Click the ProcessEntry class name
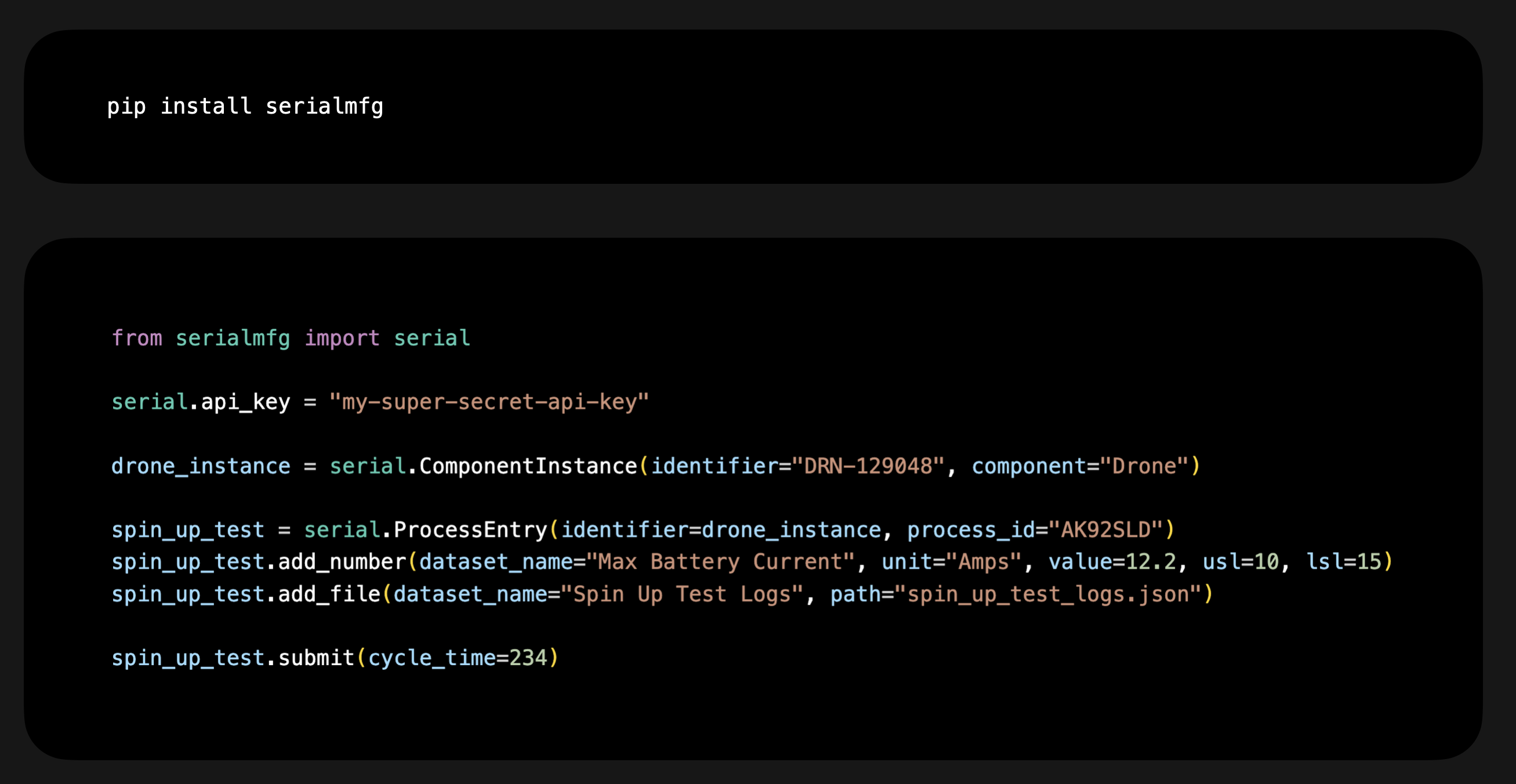1516x784 pixels. (x=470, y=530)
